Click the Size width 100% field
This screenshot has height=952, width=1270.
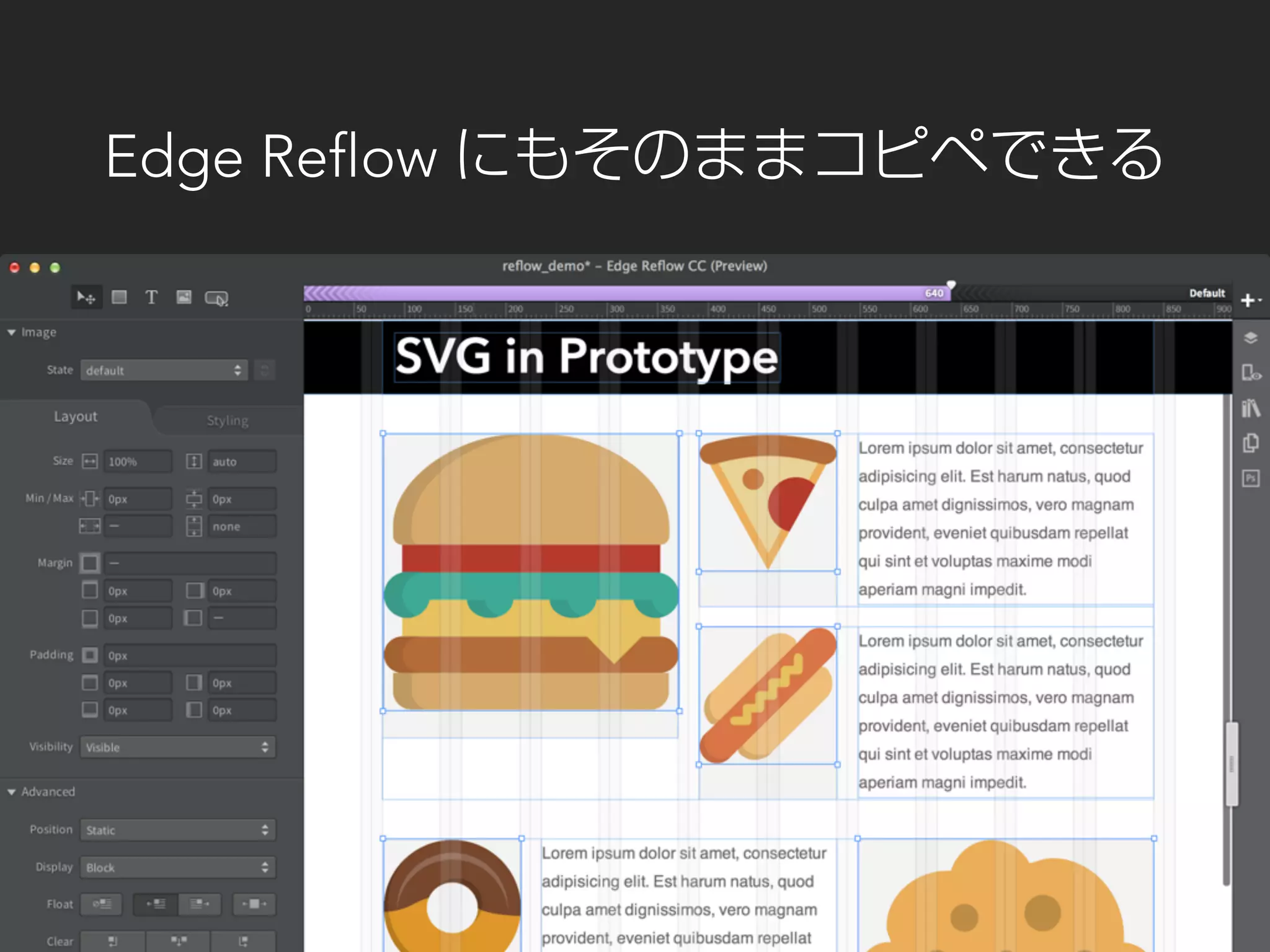pyautogui.click(x=137, y=461)
